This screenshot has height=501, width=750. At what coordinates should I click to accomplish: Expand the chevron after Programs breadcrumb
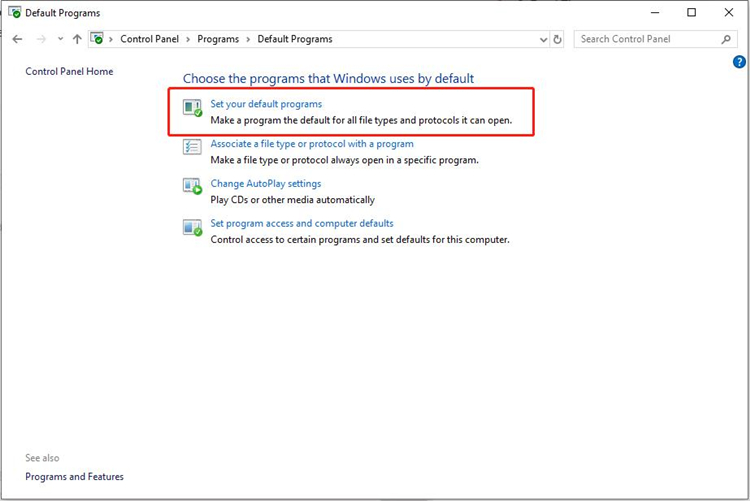(248, 39)
